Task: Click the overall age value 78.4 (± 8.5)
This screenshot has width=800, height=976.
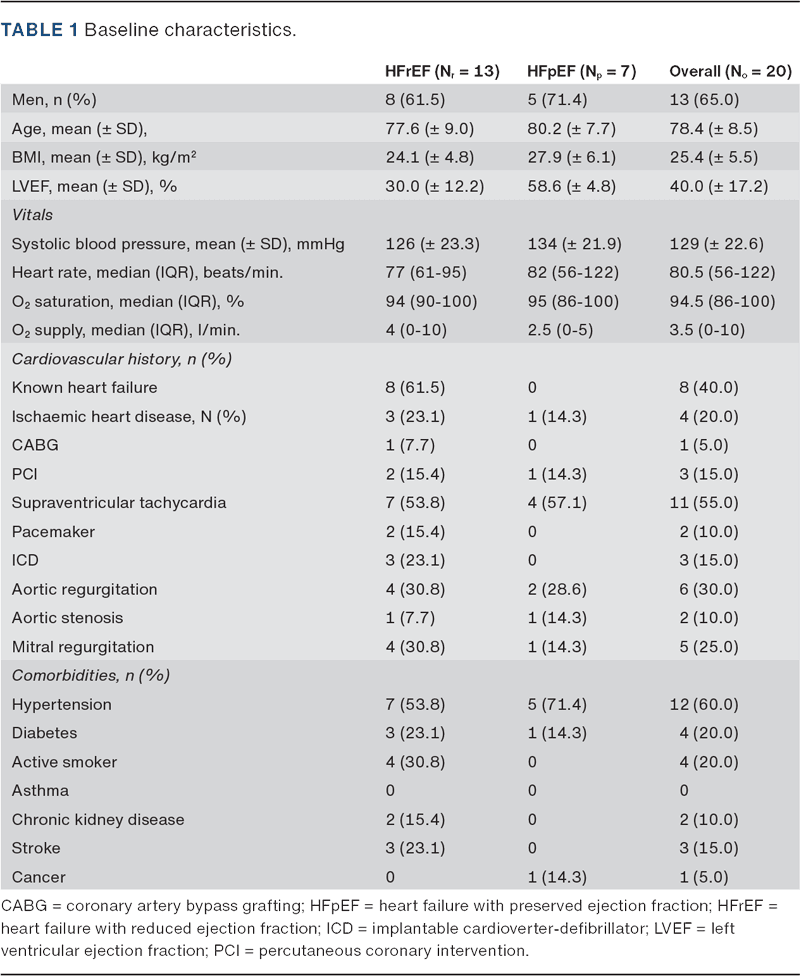Action: (714, 128)
